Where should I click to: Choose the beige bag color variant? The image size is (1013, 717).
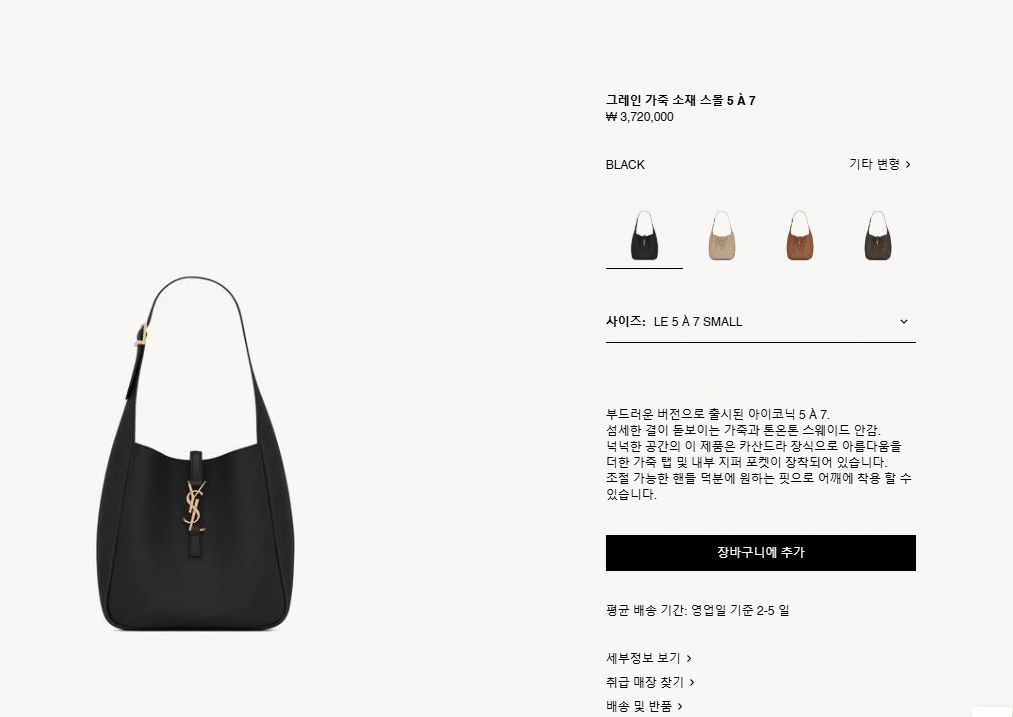[x=722, y=236]
